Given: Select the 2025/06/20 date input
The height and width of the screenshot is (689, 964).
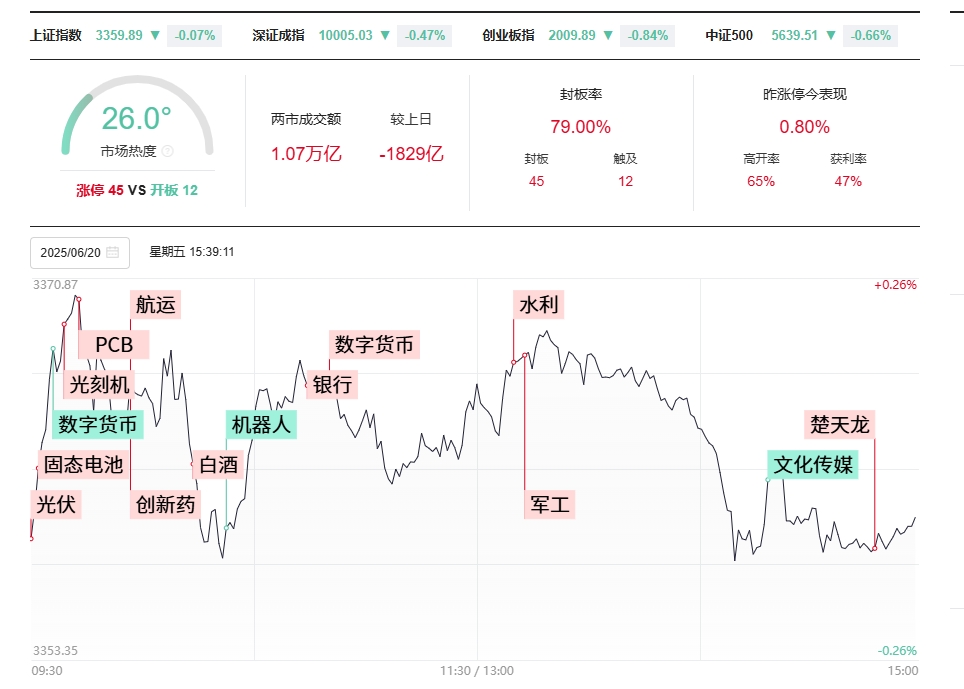Looking at the screenshot, I should pos(80,253).
